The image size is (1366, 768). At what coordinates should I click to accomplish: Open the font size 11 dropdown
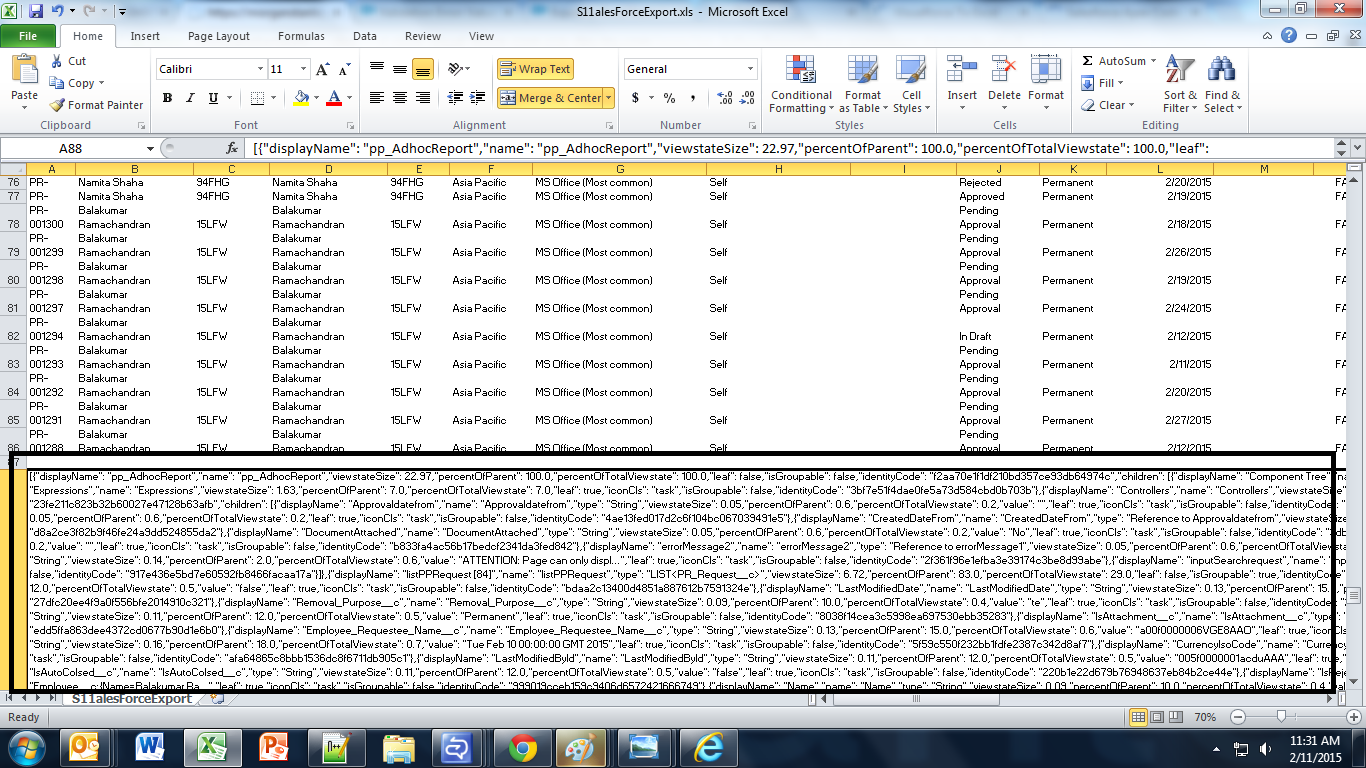[303, 69]
